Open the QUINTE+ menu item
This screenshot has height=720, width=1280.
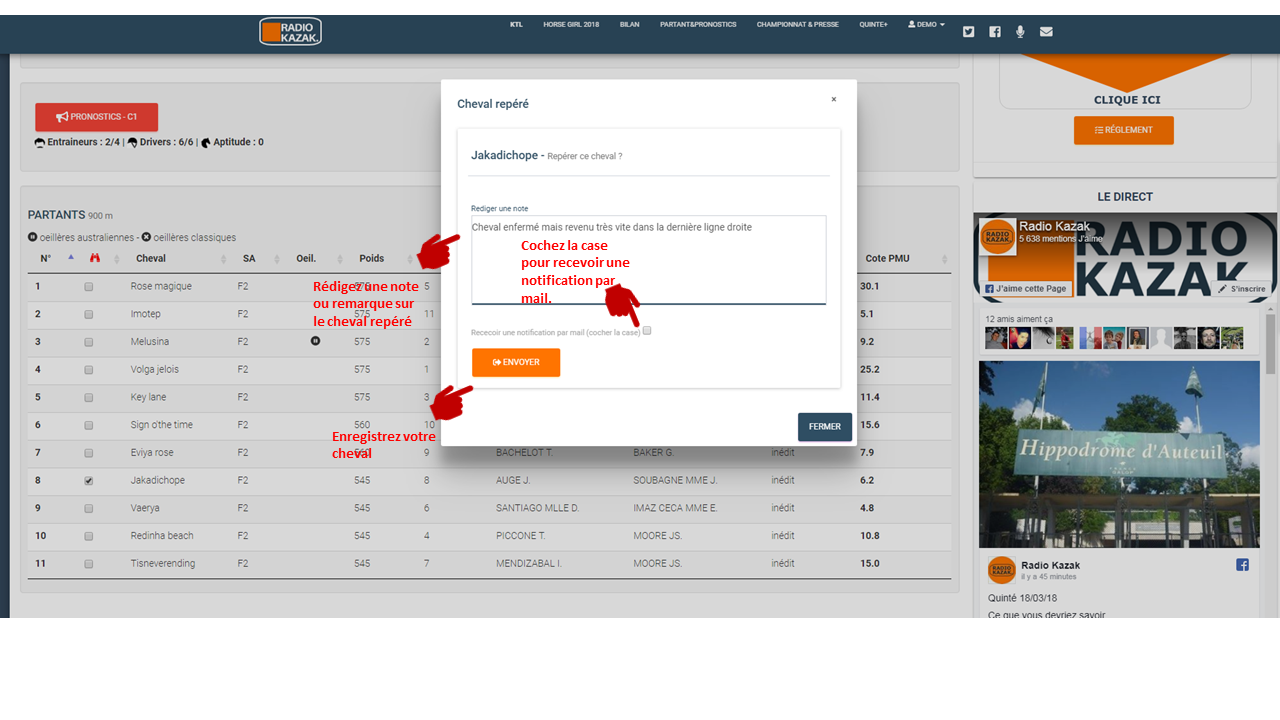873,24
